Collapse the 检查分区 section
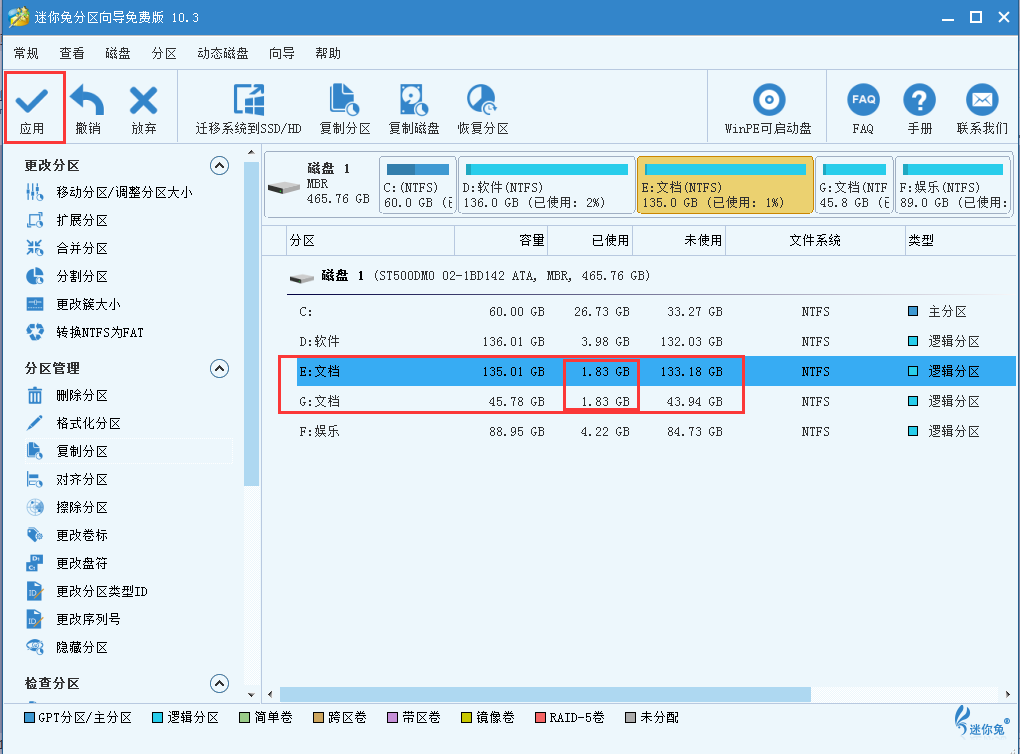 coord(220,684)
